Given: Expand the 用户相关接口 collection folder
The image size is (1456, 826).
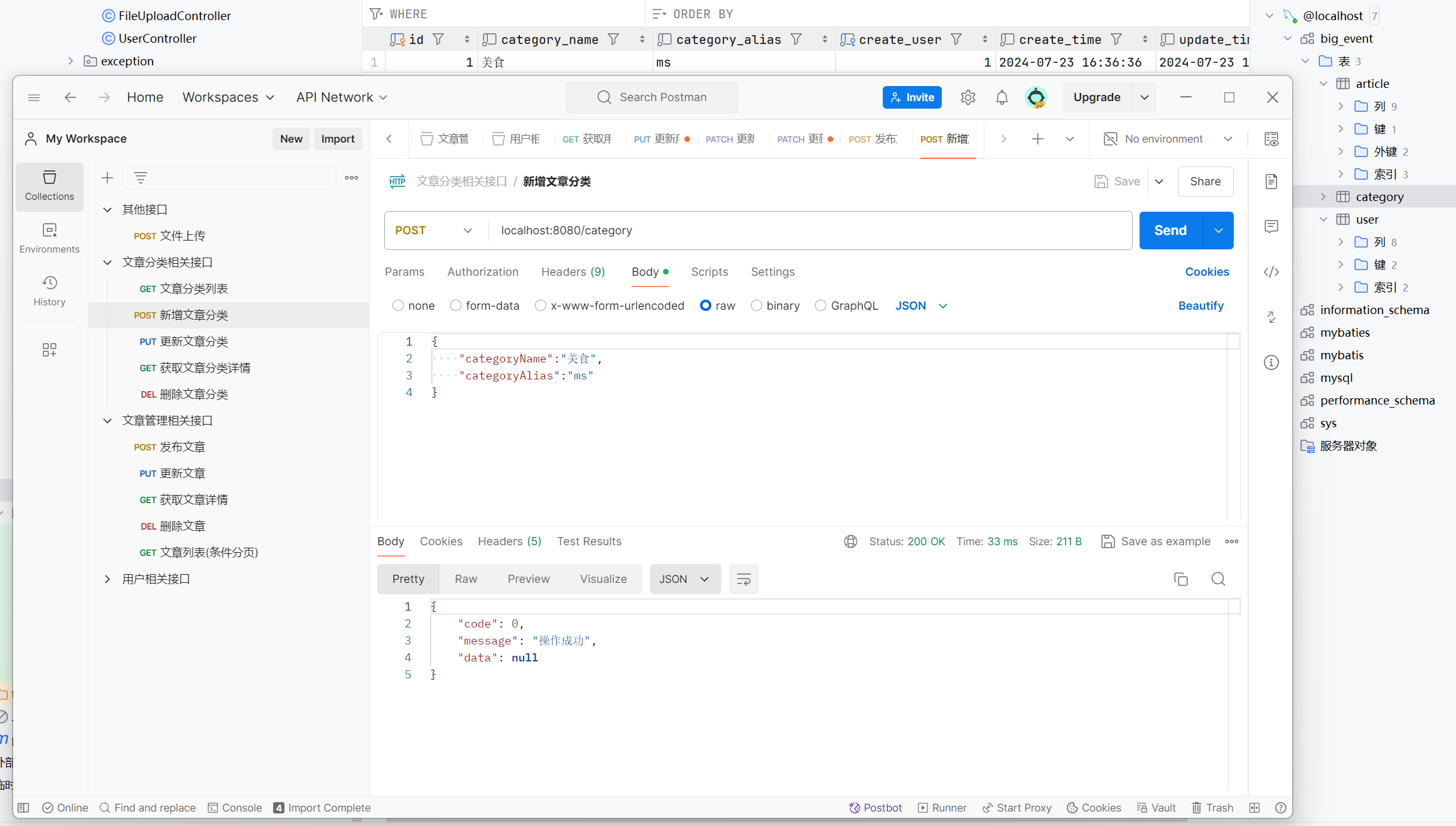Looking at the screenshot, I should point(107,579).
